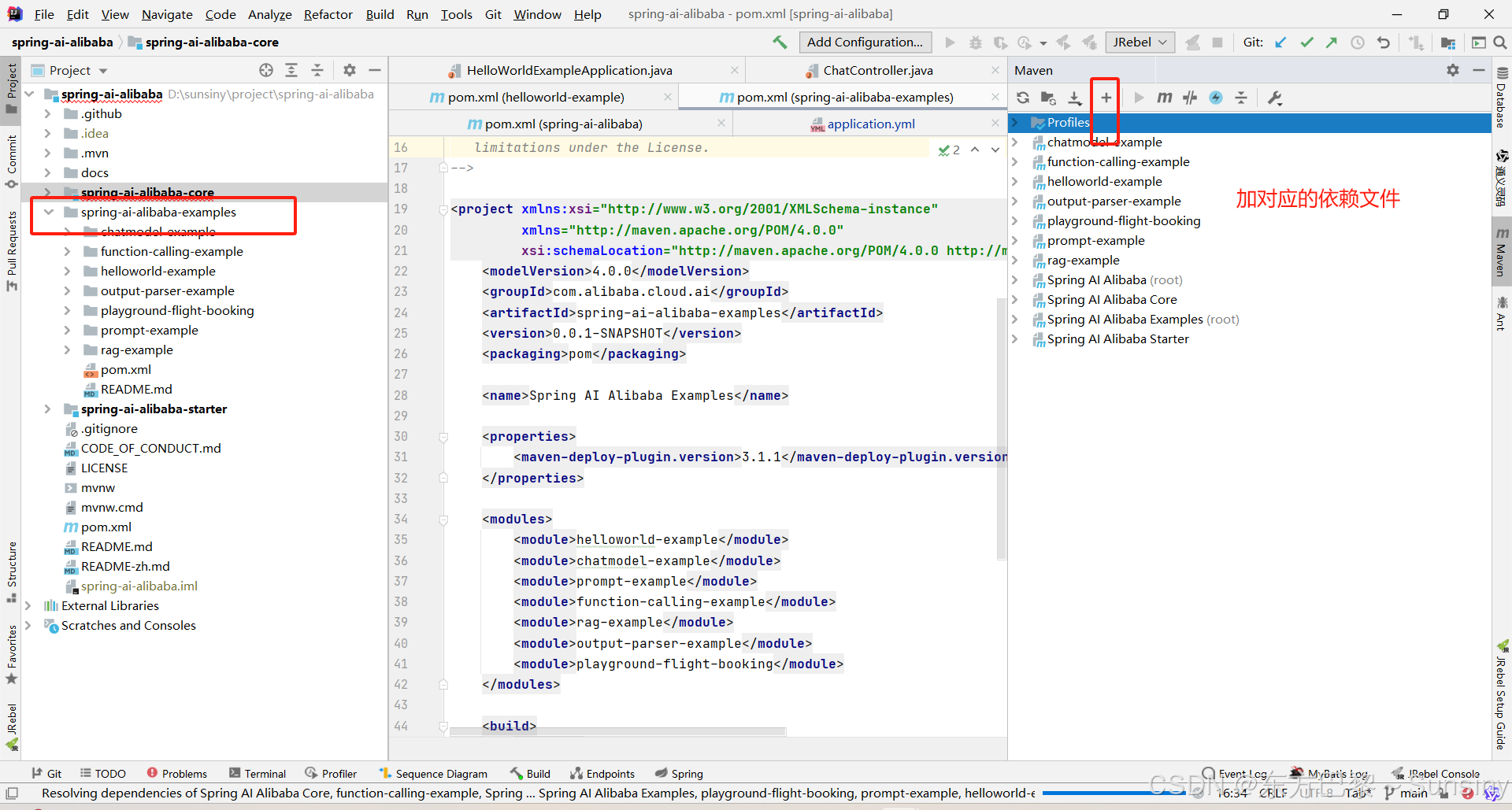This screenshot has width=1512, height=810.
Task: Open Search Everywhere magnifier
Action: 1500,43
